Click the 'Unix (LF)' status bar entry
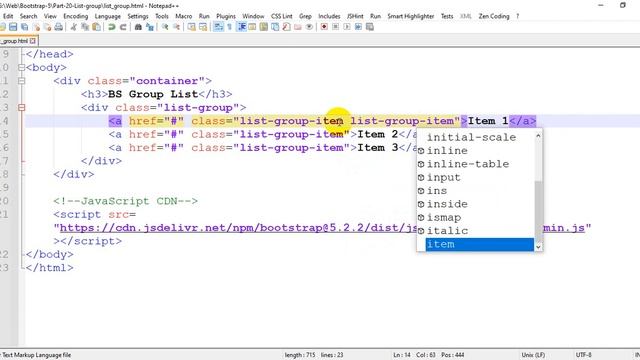 coord(533,355)
